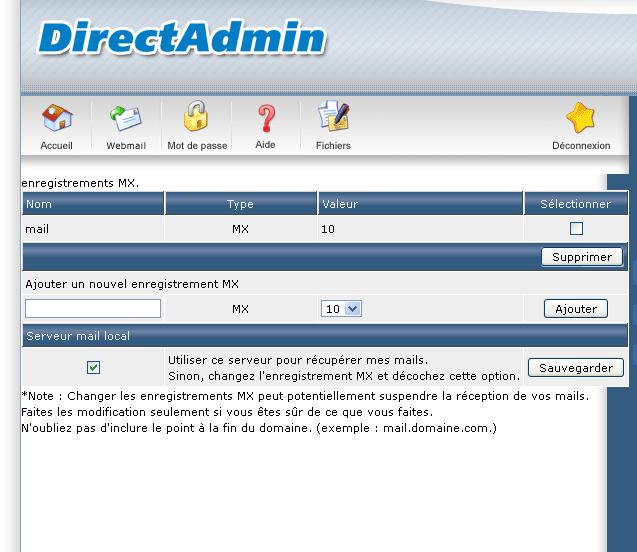The width and height of the screenshot is (637, 552).
Task: Click the Sélectionner column header
Action: 576,204
